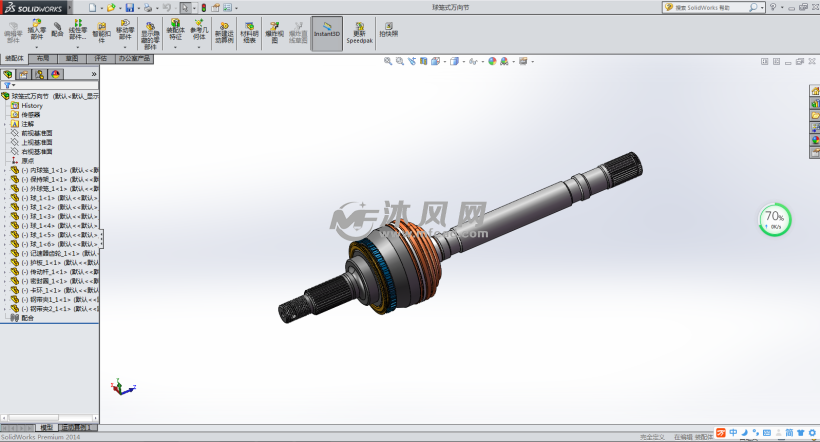Click the New document icon
The height and width of the screenshot is (442, 820).
click(93, 8)
